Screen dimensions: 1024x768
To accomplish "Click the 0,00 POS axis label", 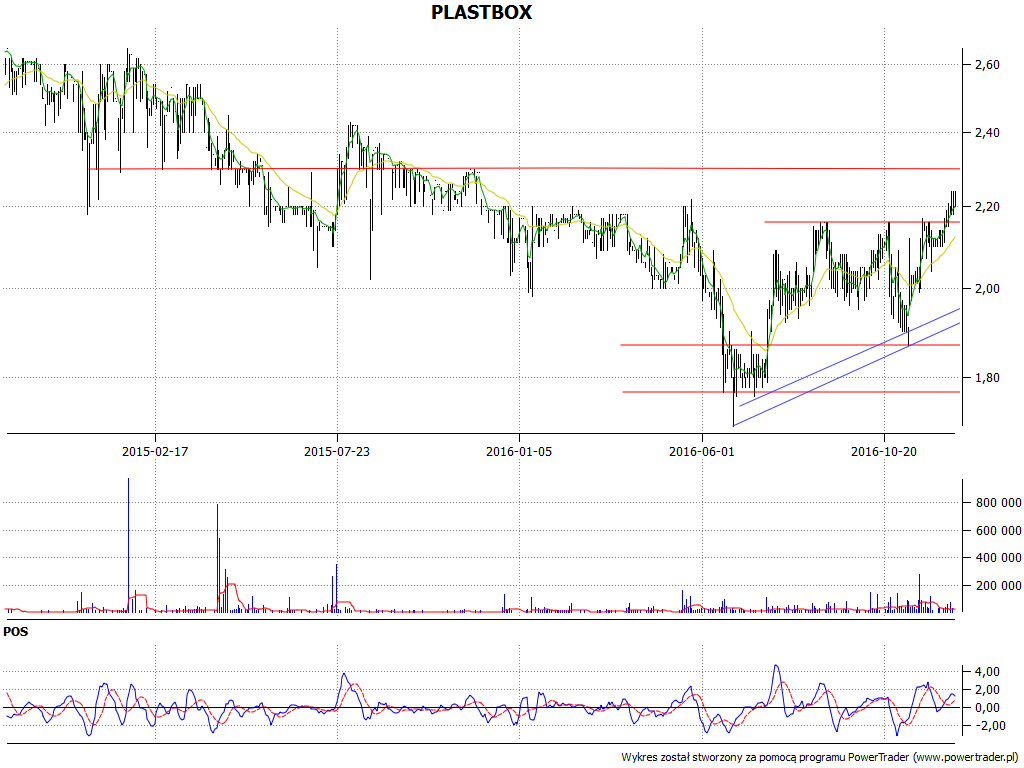I will coord(986,708).
